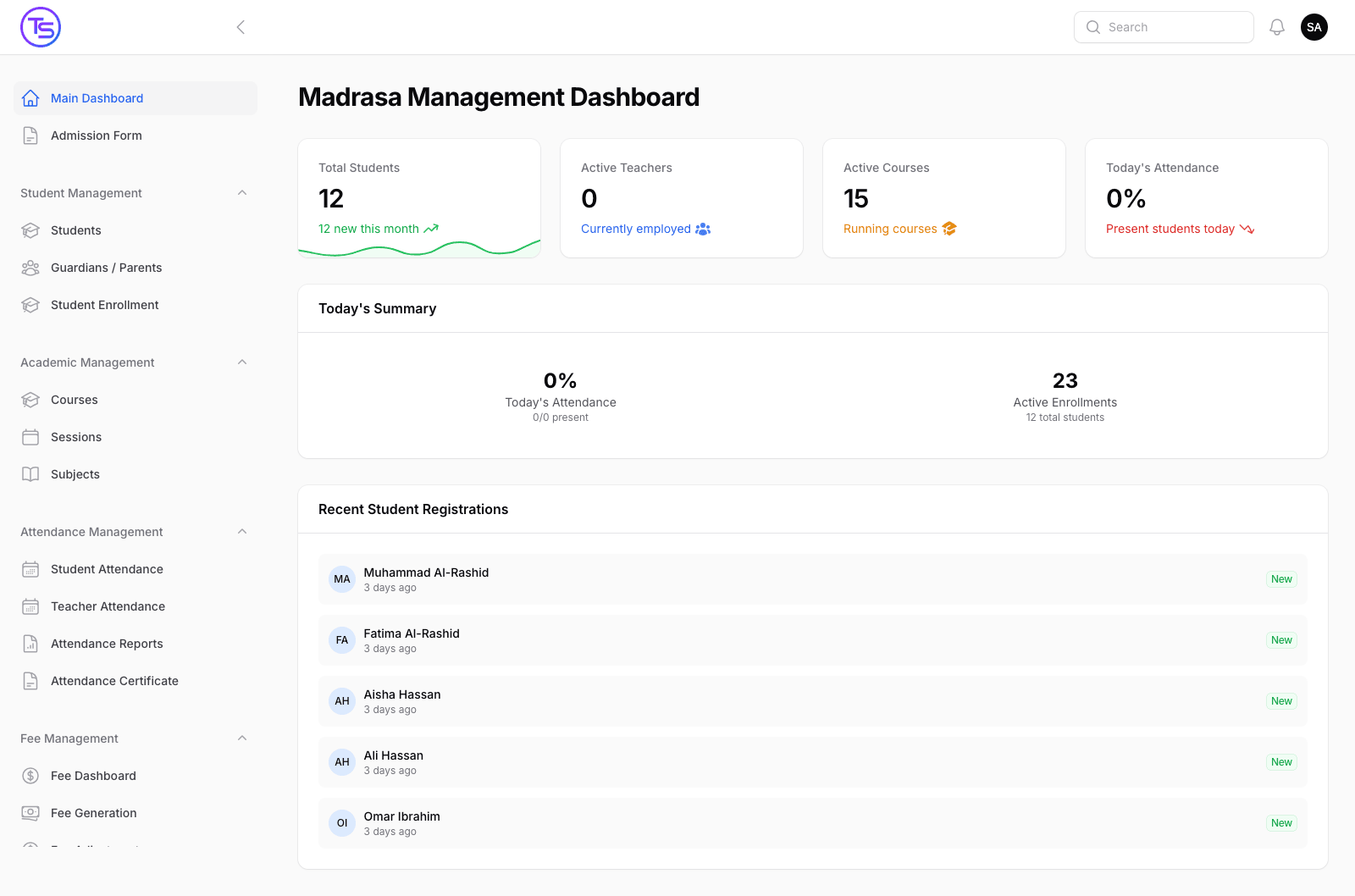Image resolution: width=1355 pixels, height=896 pixels.
Task: Open Attendance Certificate page
Action: pos(135,681)
